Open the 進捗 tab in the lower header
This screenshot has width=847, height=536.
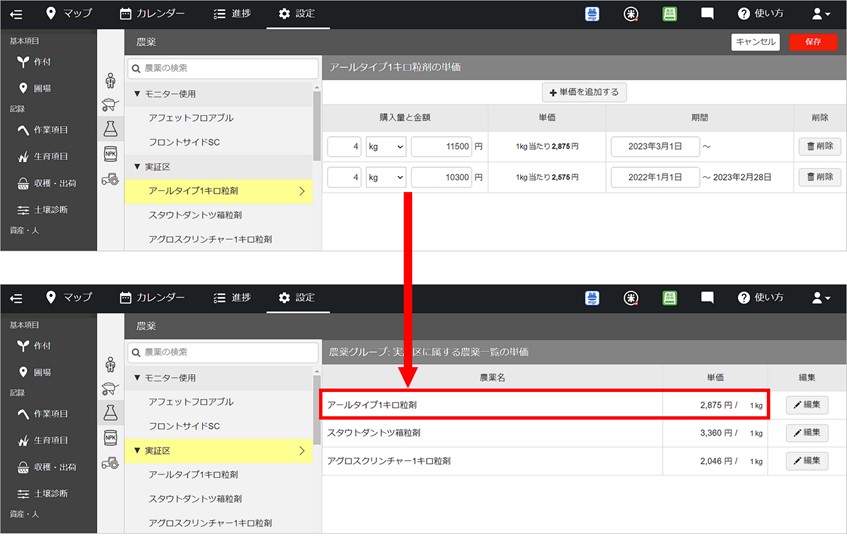[x=232, y=298]
